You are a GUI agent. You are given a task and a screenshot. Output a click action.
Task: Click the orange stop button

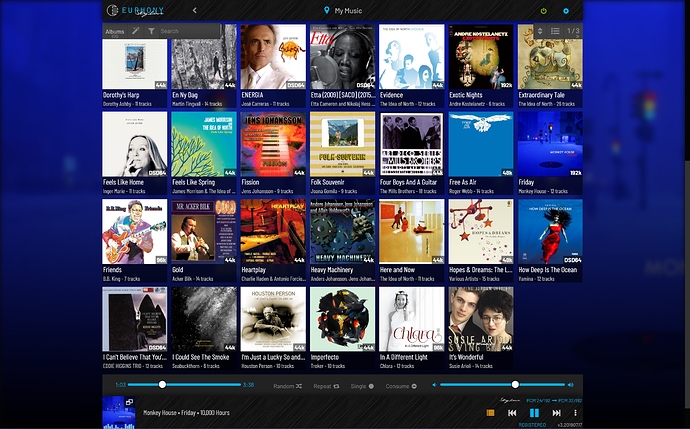490,413
